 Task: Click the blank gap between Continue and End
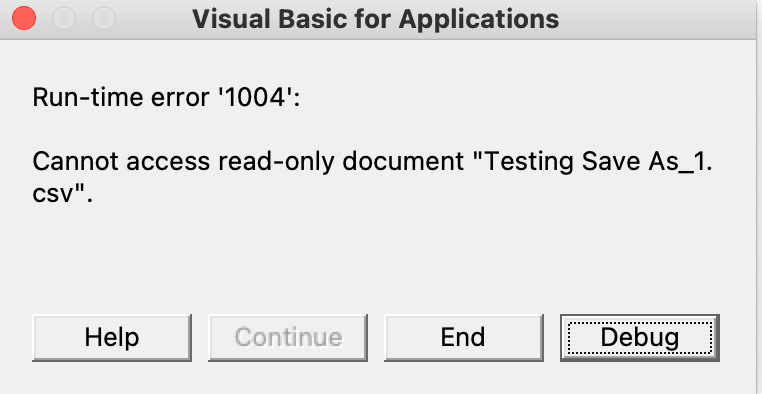click(x=376, y=338)
